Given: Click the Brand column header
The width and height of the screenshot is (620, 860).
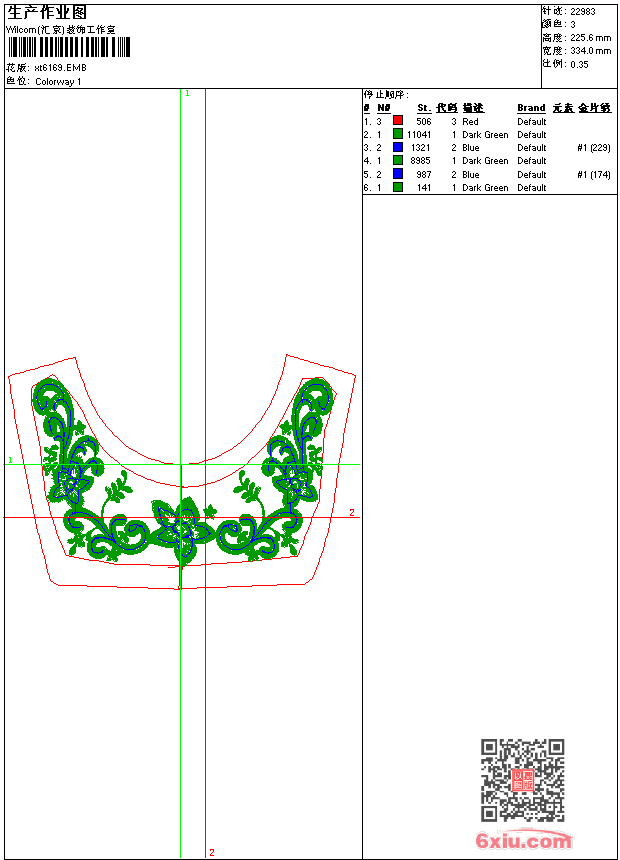Looking at the screenshot, I should click(531, 108).
